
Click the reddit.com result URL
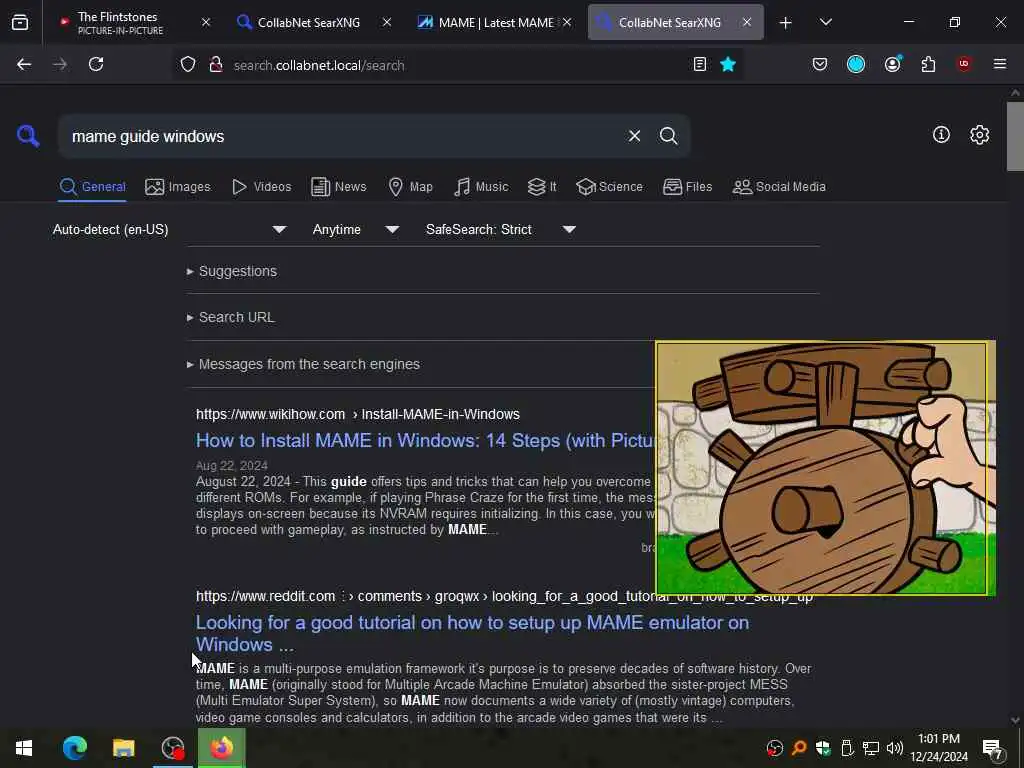(x=504, y=596)
